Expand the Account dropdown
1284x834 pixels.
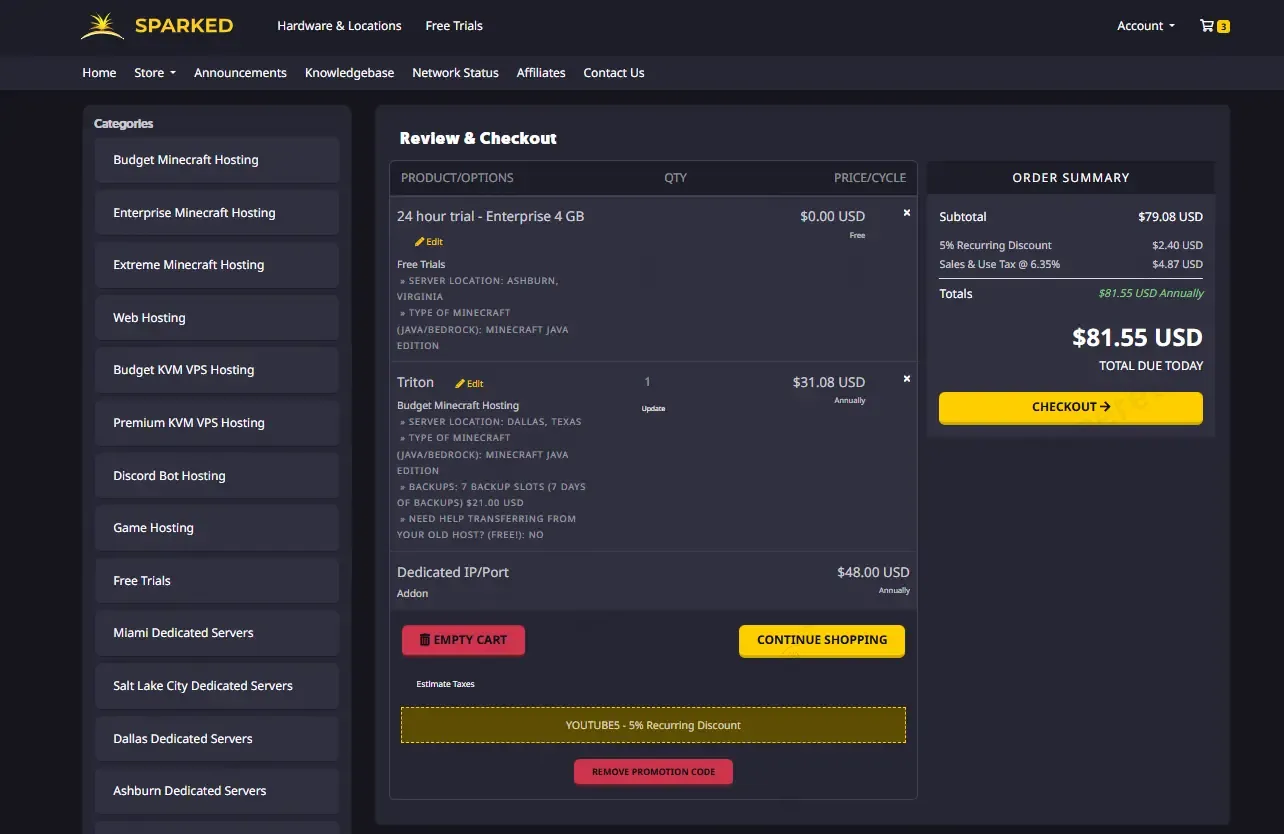(1145, 26)
